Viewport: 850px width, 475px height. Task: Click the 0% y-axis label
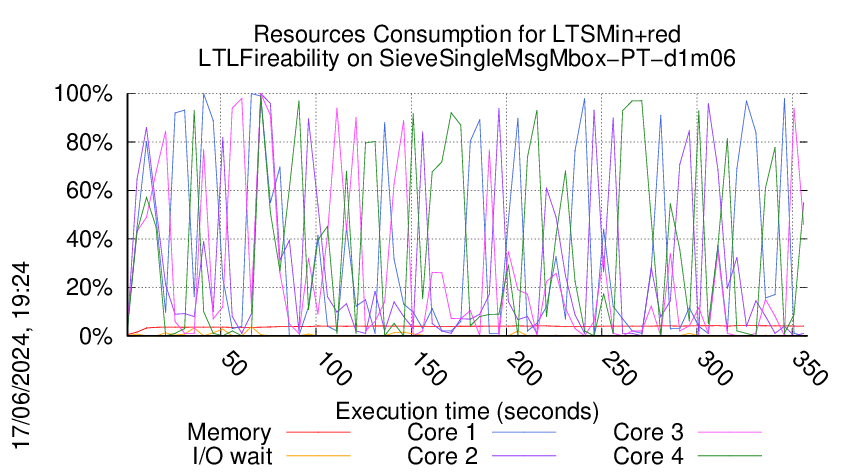coord(96,336)
